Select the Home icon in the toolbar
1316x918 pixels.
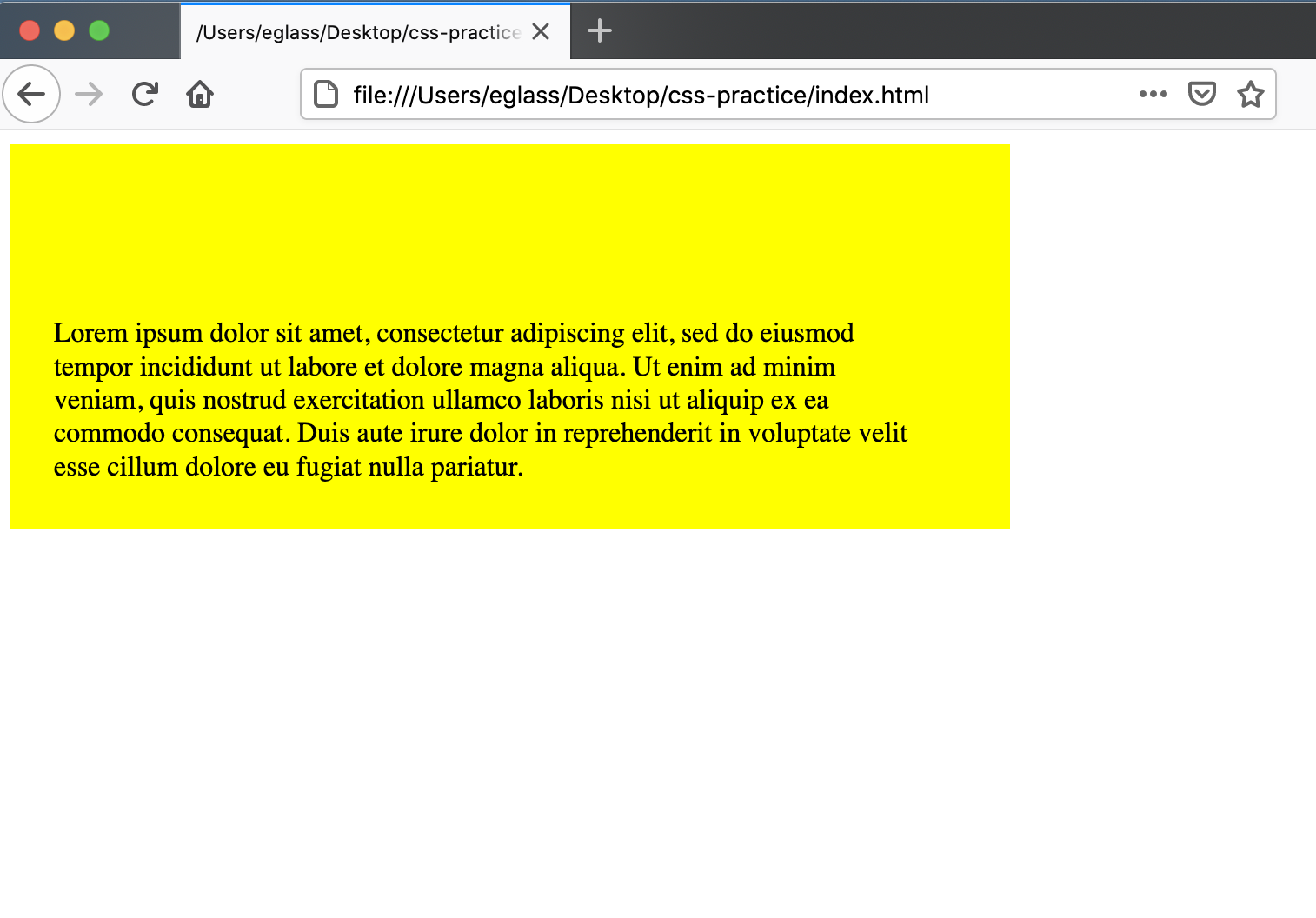199,94
